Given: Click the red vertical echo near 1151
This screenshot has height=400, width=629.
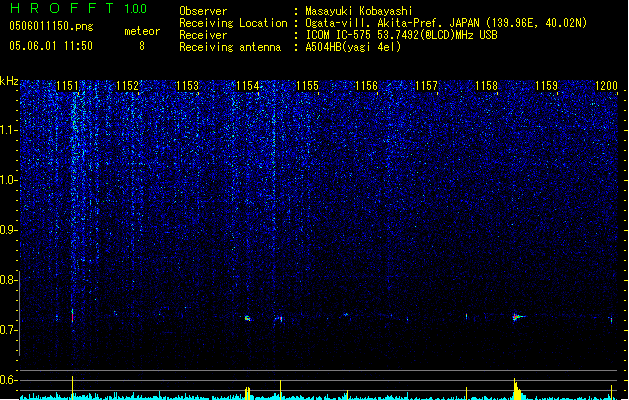Looking at the screenshot, I should click(72, 315).
